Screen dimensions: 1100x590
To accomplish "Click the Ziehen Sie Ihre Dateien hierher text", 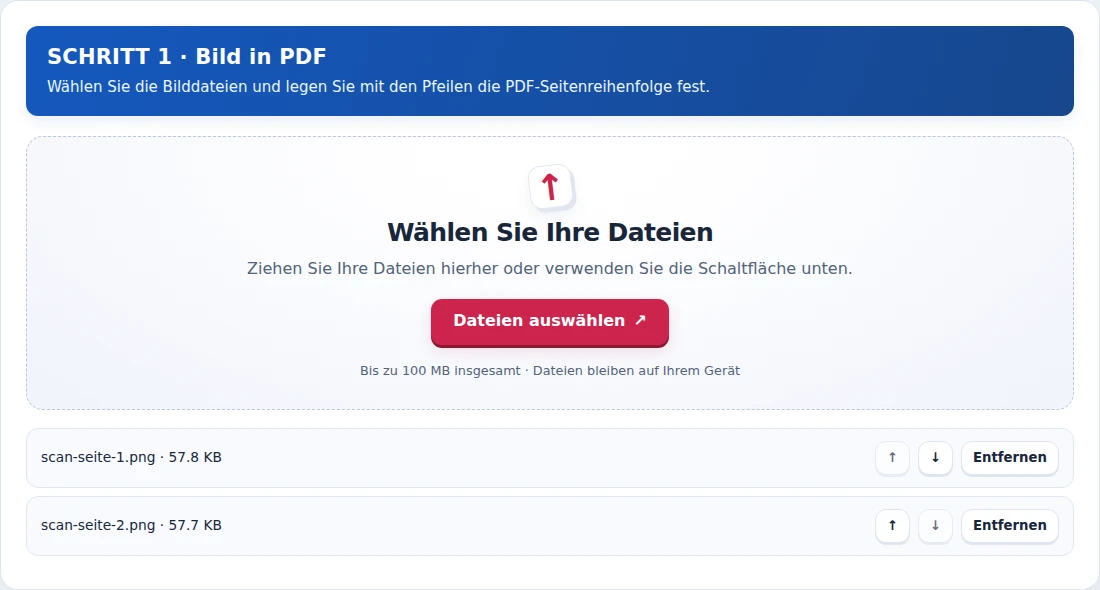I will pyautogui.click(x=550, y=269).
